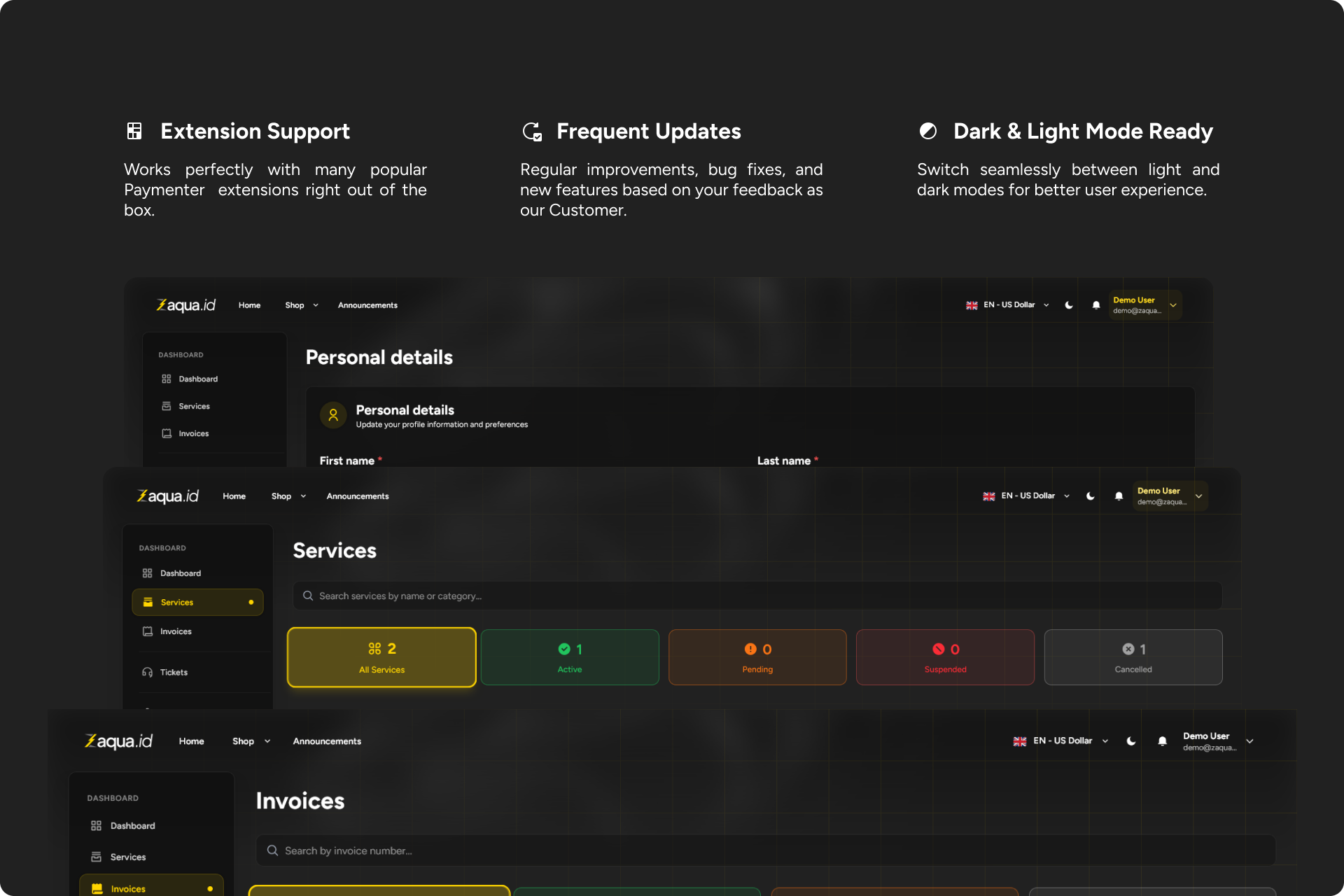Image resolution: width=1344 pixels, height=896 pixels.
Task: Click the Dark & Light Mode contrast icon
Action: tap(928, 131)
